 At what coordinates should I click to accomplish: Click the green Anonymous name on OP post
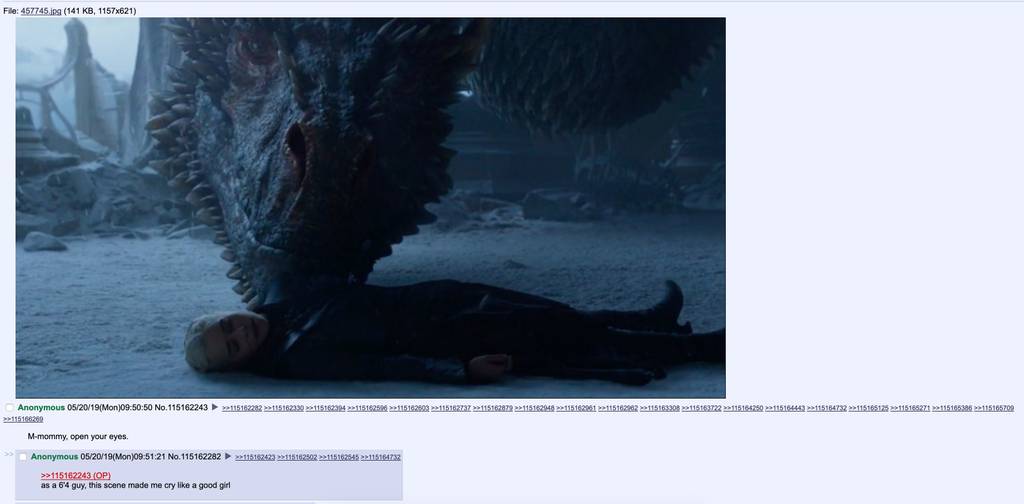point(41,407)
